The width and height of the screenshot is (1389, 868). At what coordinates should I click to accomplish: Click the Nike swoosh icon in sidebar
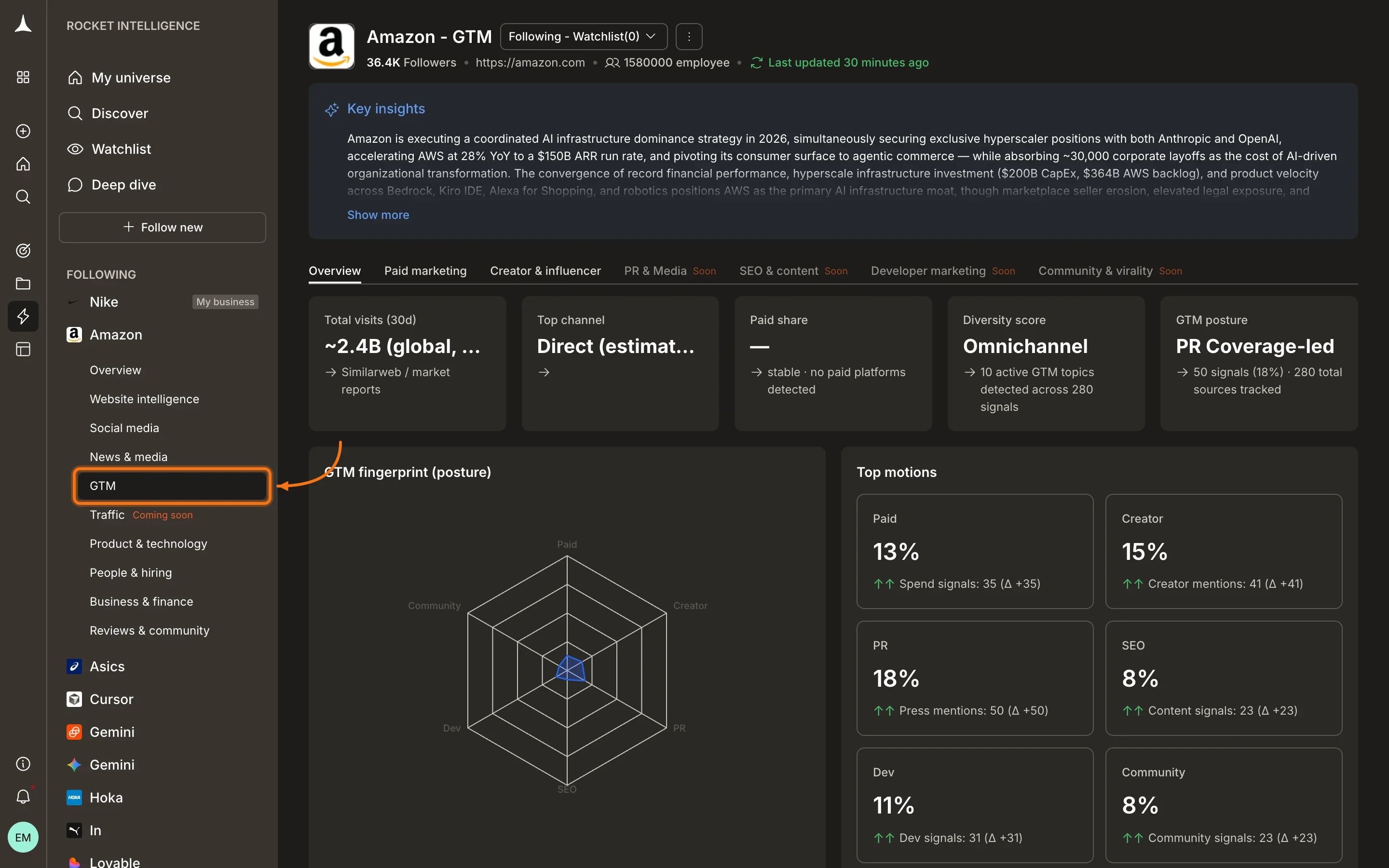point(73,302)
